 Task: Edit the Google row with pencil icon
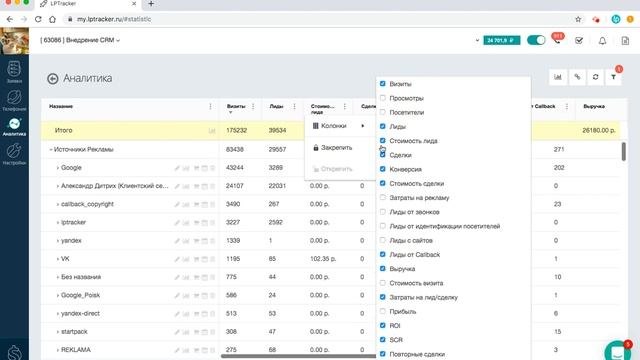[177, 168]
